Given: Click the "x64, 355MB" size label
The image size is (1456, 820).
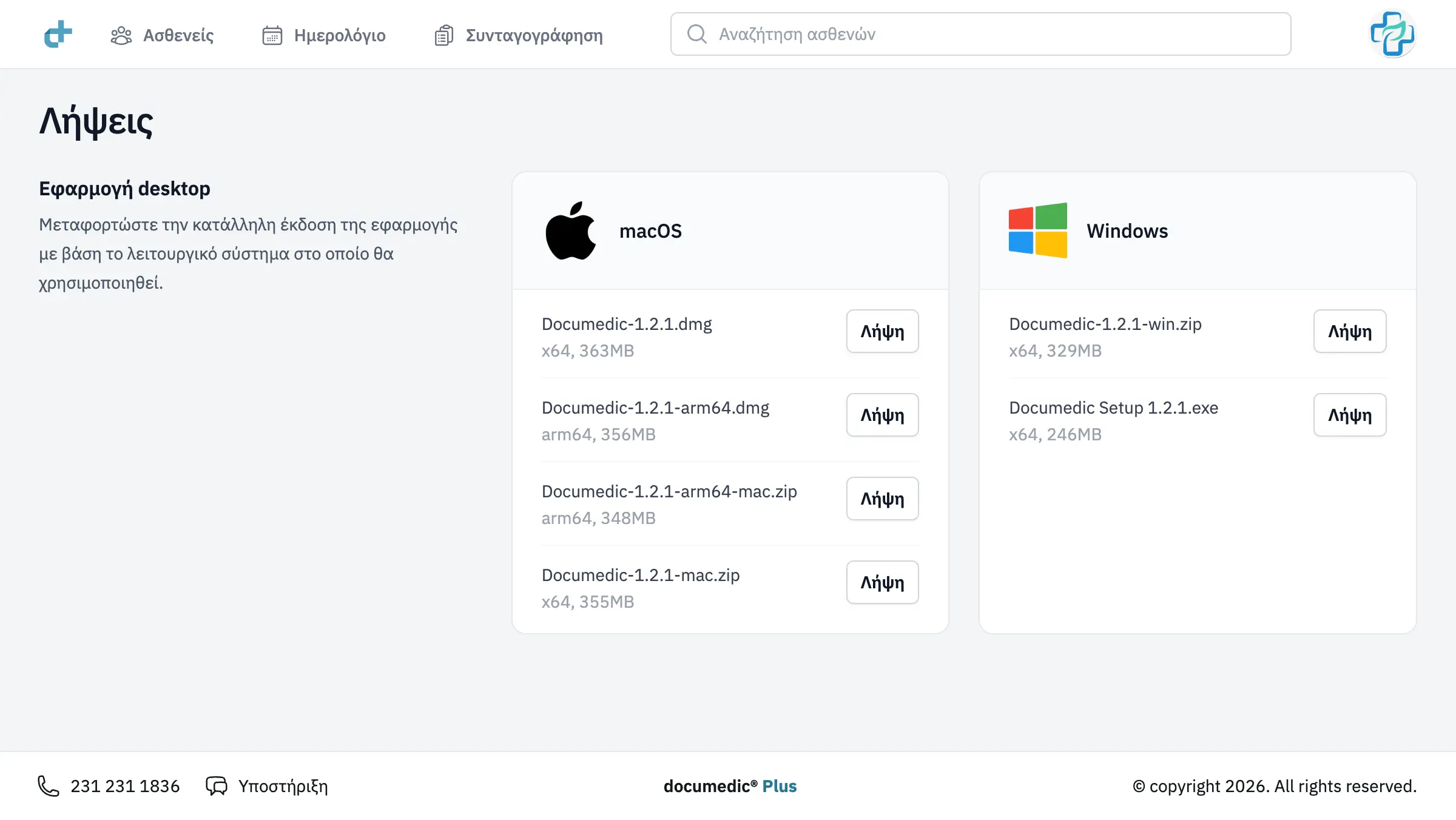Looking at the screenshot, I should (588, 602).
